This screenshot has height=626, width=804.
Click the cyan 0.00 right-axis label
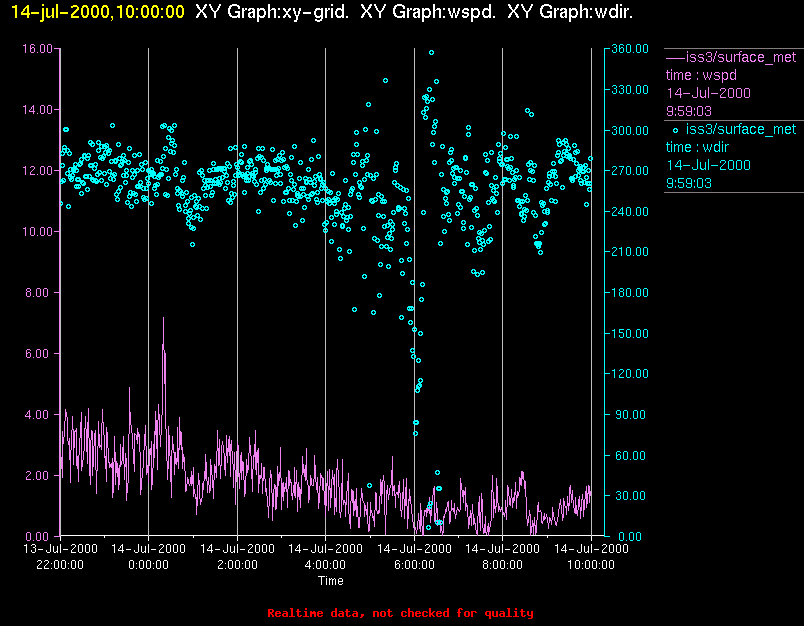[x=630, y=537]
